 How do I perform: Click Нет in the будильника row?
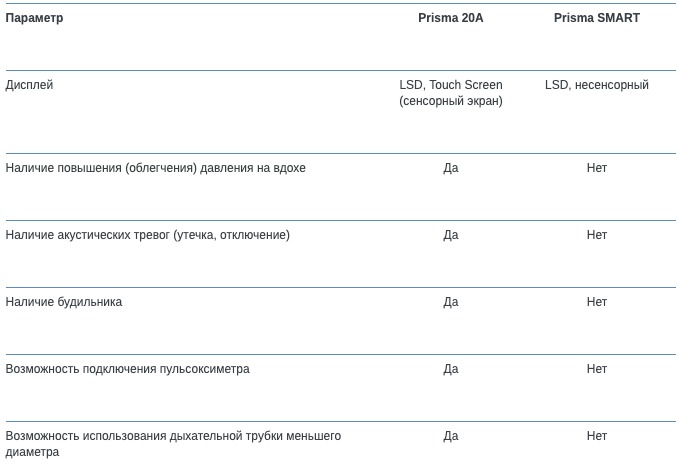[x=597, y=302]
